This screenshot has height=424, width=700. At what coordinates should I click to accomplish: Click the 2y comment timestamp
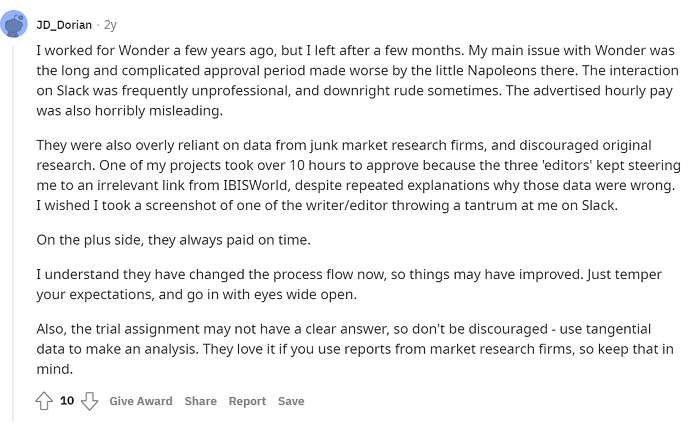click(110, 25)
